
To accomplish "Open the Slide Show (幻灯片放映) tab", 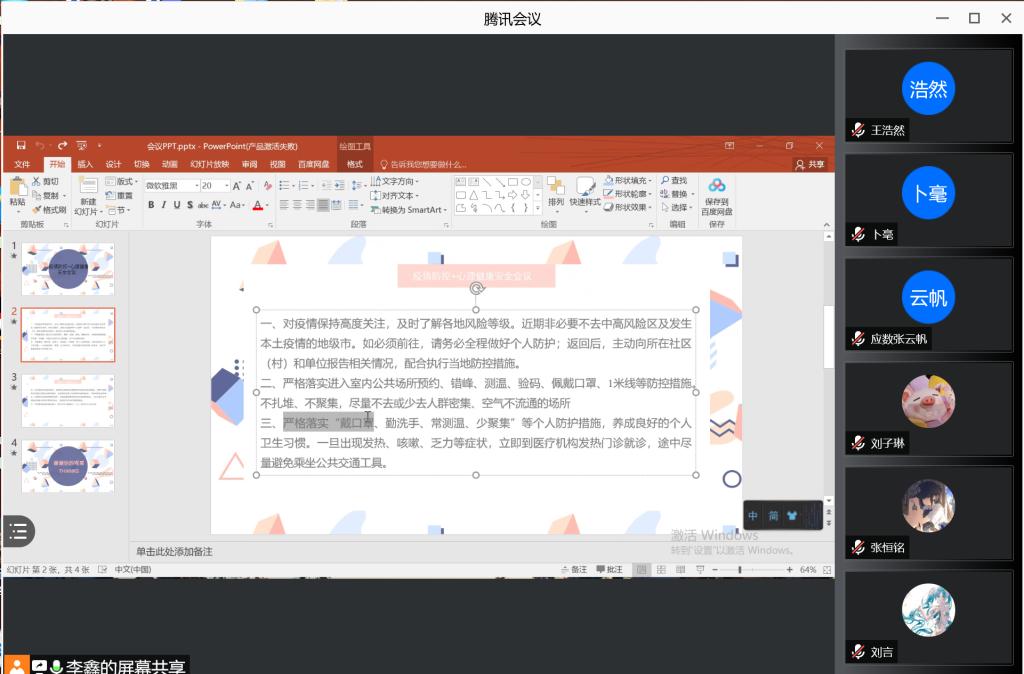I will [x=208, y=164].
